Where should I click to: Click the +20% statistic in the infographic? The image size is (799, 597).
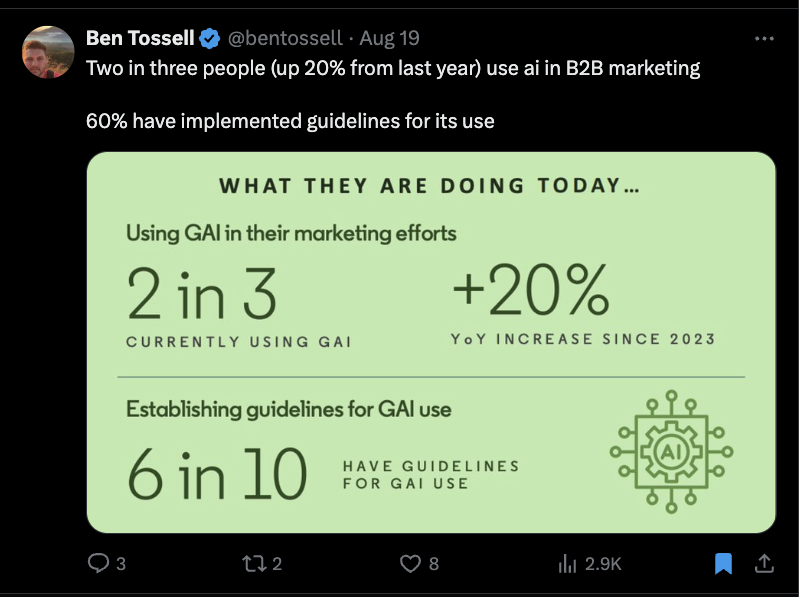point(531,290)
